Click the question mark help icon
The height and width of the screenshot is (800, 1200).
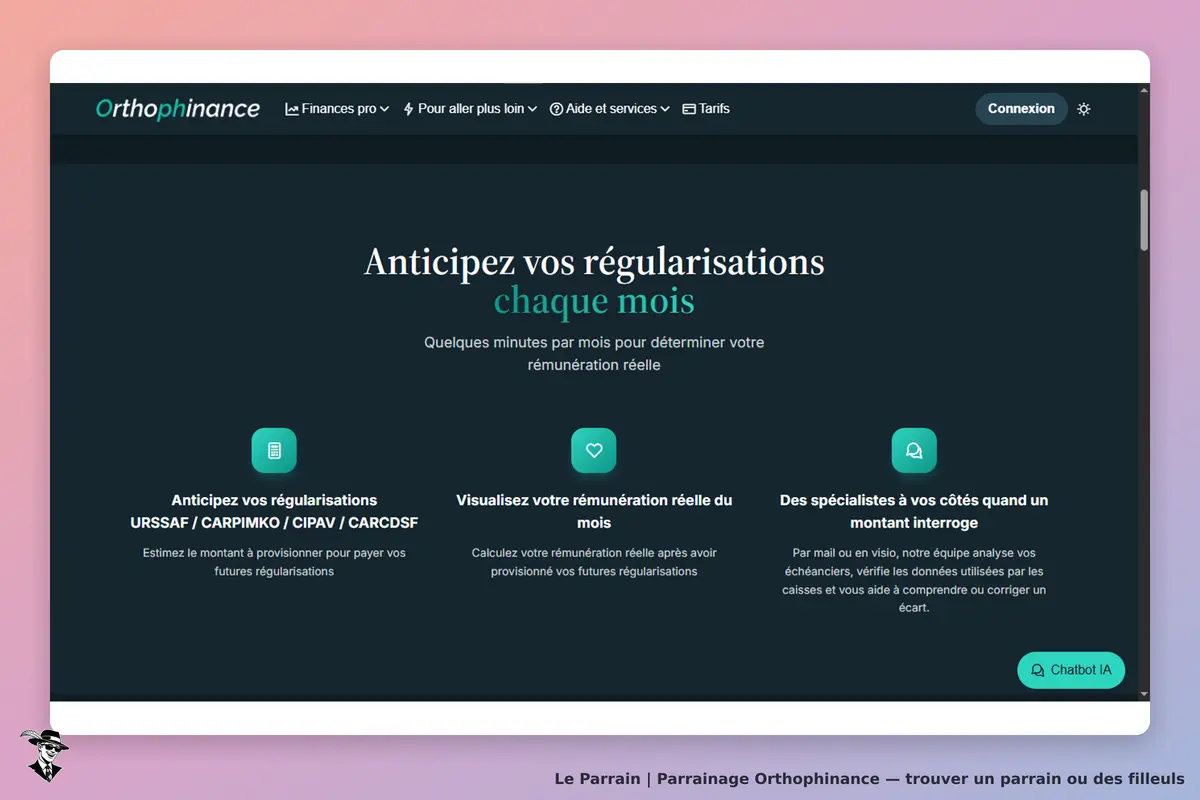(556, 109)
